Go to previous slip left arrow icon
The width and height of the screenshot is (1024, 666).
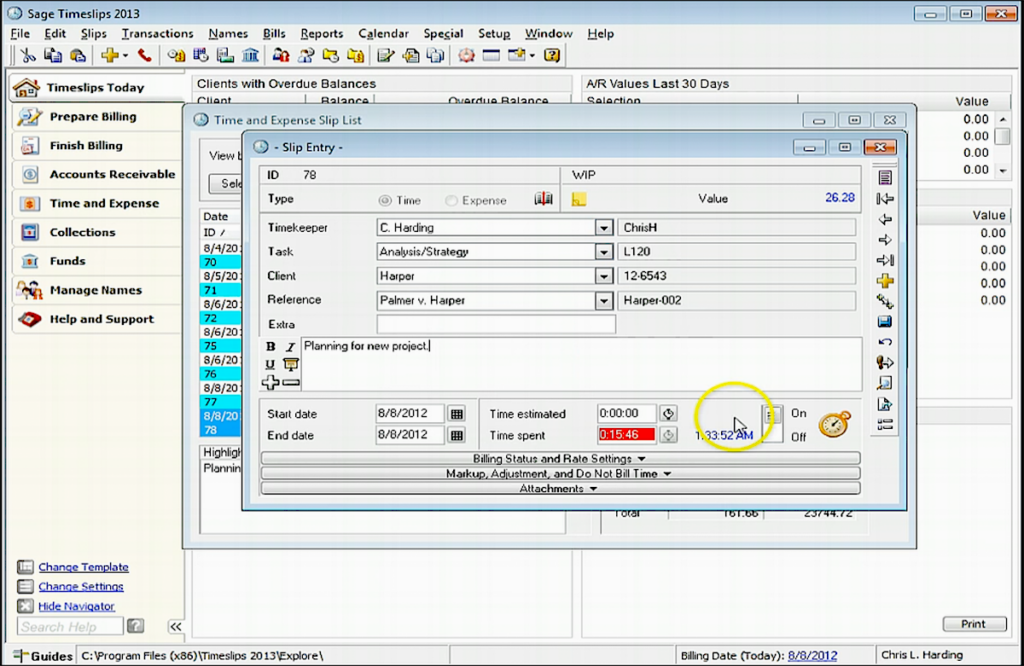(885, 219)
